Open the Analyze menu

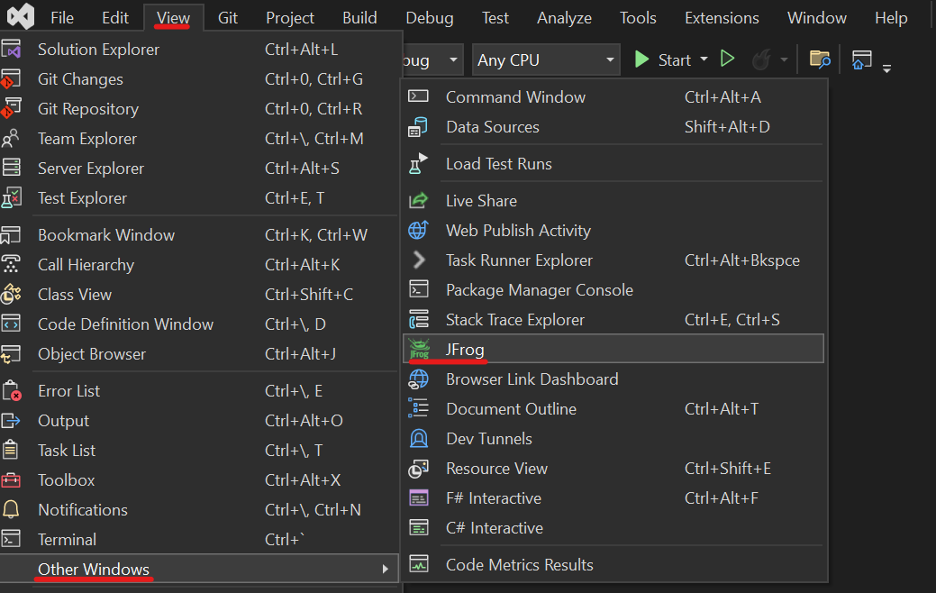[564, 18]
